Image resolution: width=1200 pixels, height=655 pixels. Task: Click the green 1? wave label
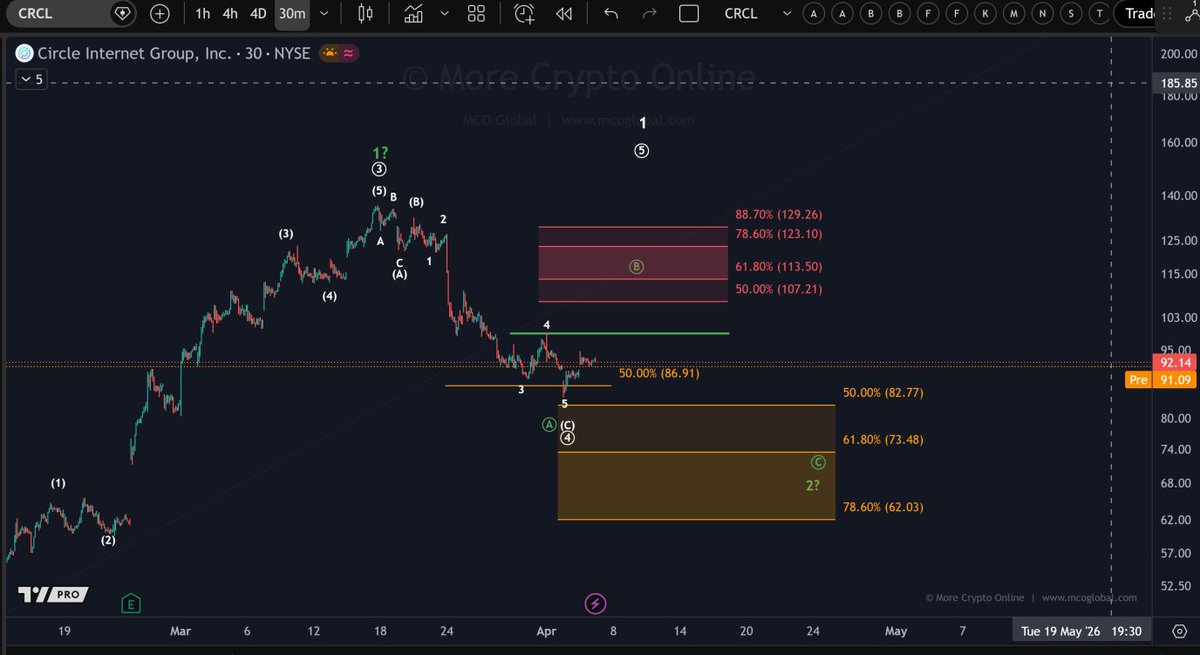coord(379,152)
